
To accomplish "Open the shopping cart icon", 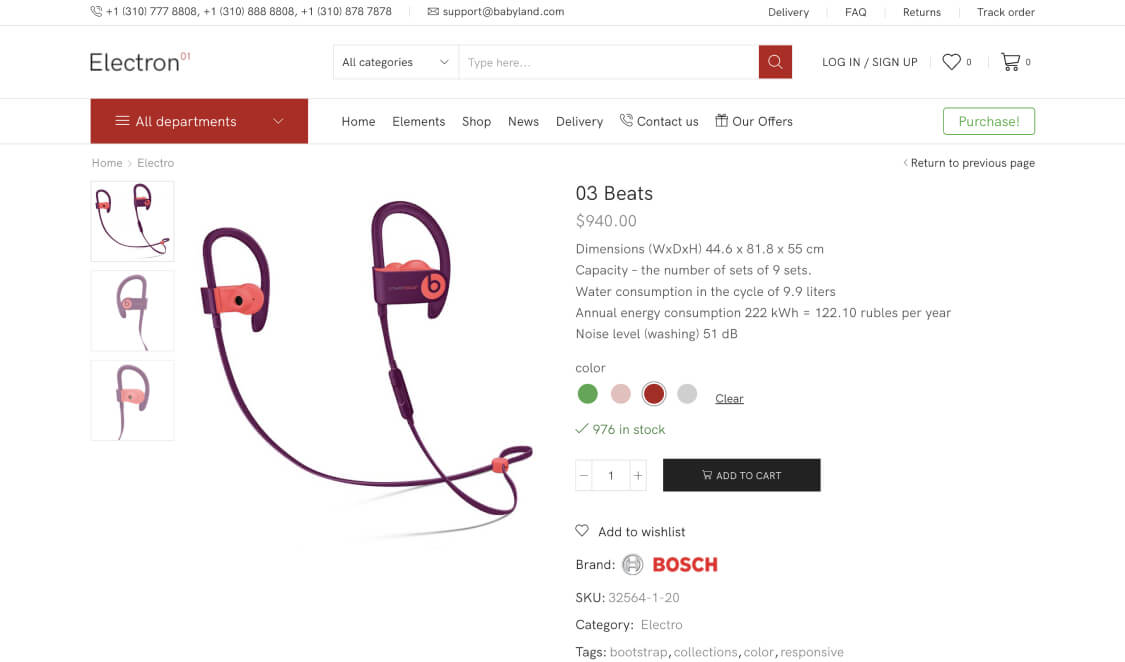I will click(x=1010, y=62).
